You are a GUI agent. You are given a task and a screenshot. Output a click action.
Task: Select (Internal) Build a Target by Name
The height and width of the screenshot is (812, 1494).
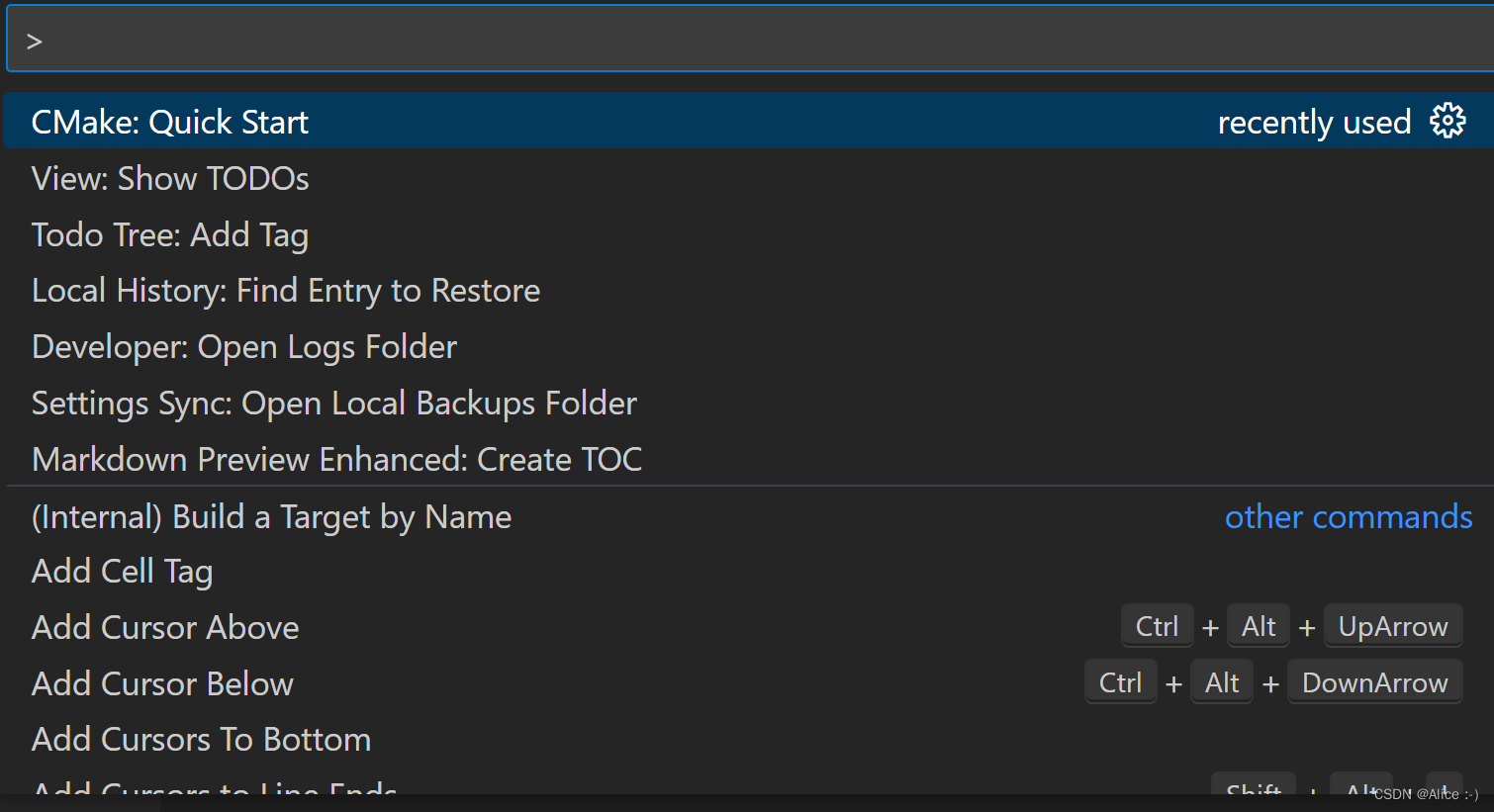[x=271, y=516]
